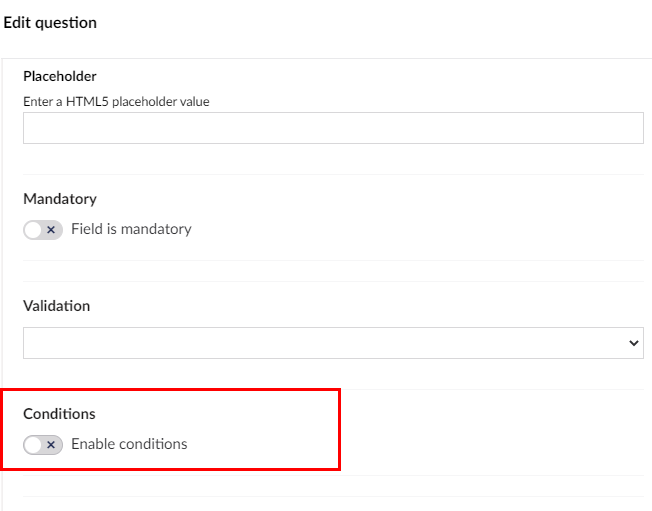The height and width of the screenshot is (511, 652).
Task: Open the Validation dropdown box
Action: pyautogui.click(x=333, y=343)
